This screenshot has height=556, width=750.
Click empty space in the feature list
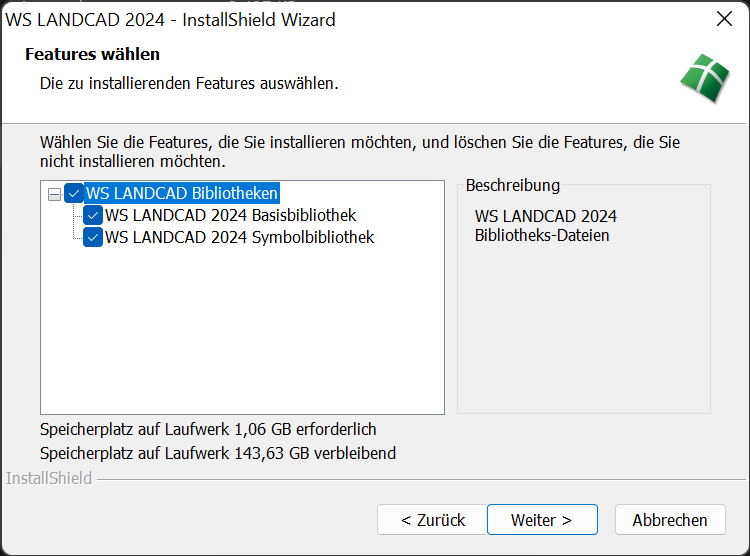[242, 330]
